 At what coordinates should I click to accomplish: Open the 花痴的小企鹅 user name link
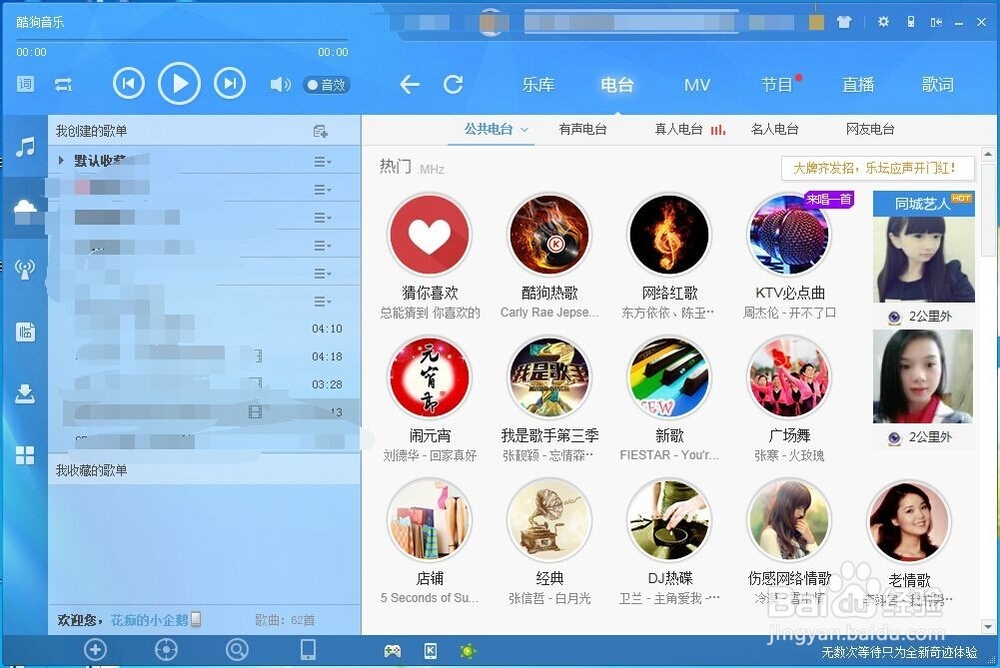point(150,620)
